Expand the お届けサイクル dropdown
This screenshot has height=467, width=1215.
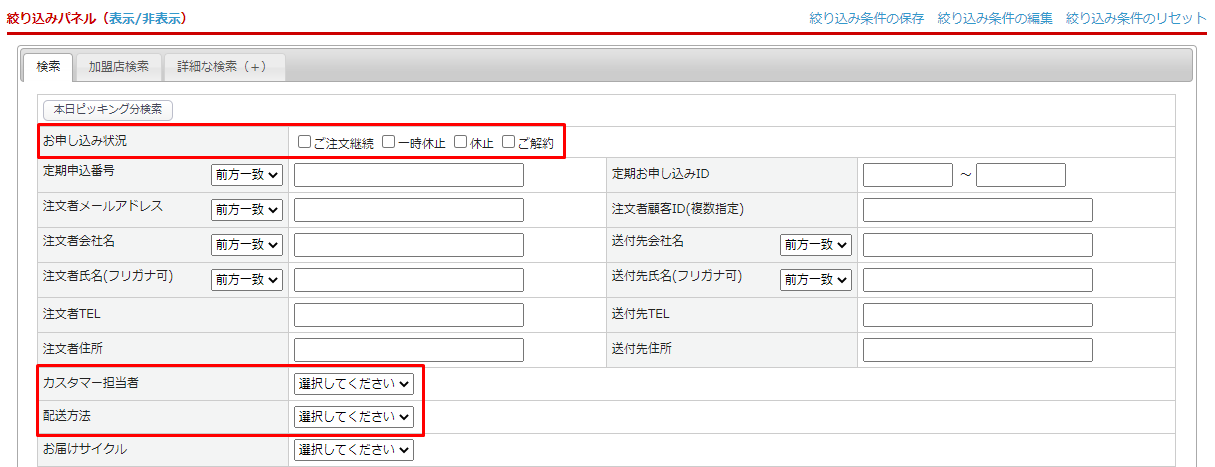[x=353, y=450]
